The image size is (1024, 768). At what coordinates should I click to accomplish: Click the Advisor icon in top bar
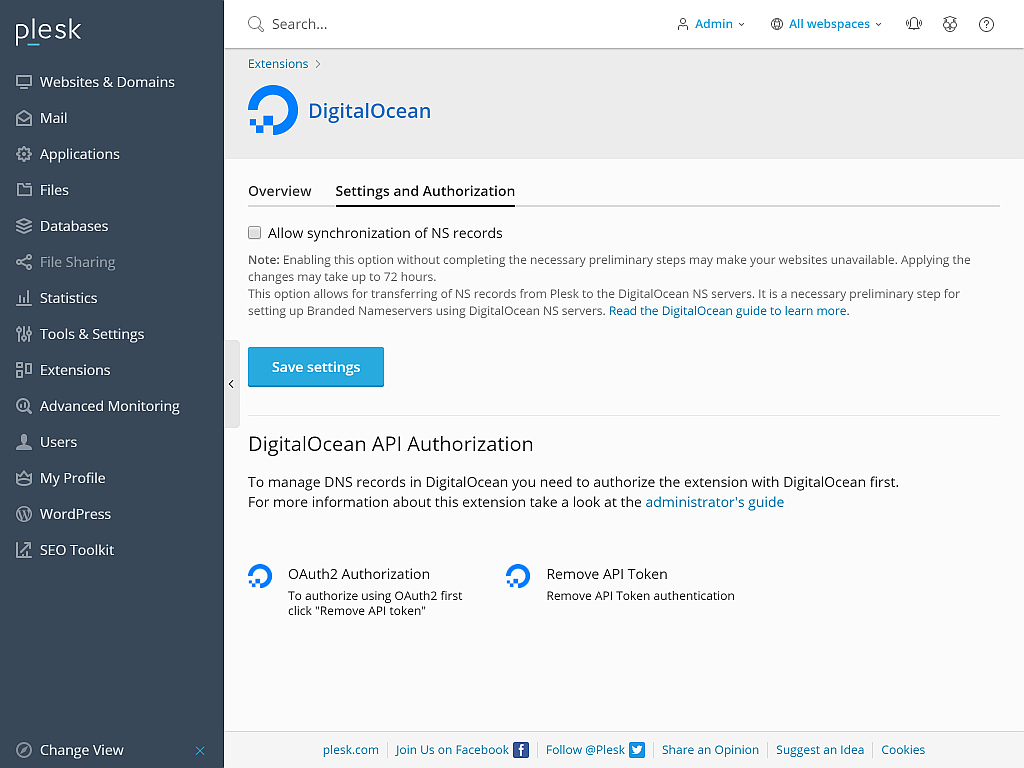(950, 24)
